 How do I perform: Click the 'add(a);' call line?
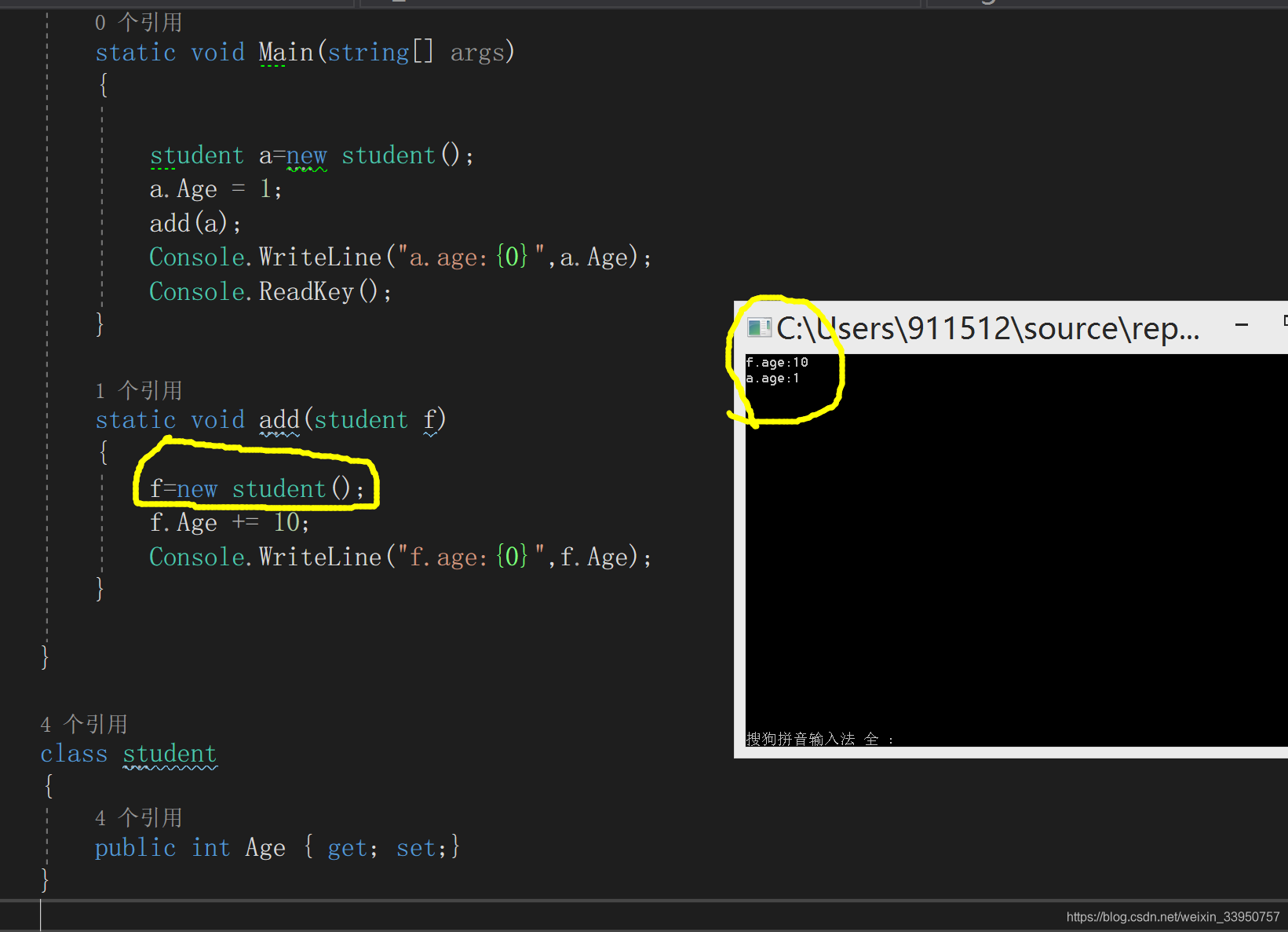(x=195, y=224)
